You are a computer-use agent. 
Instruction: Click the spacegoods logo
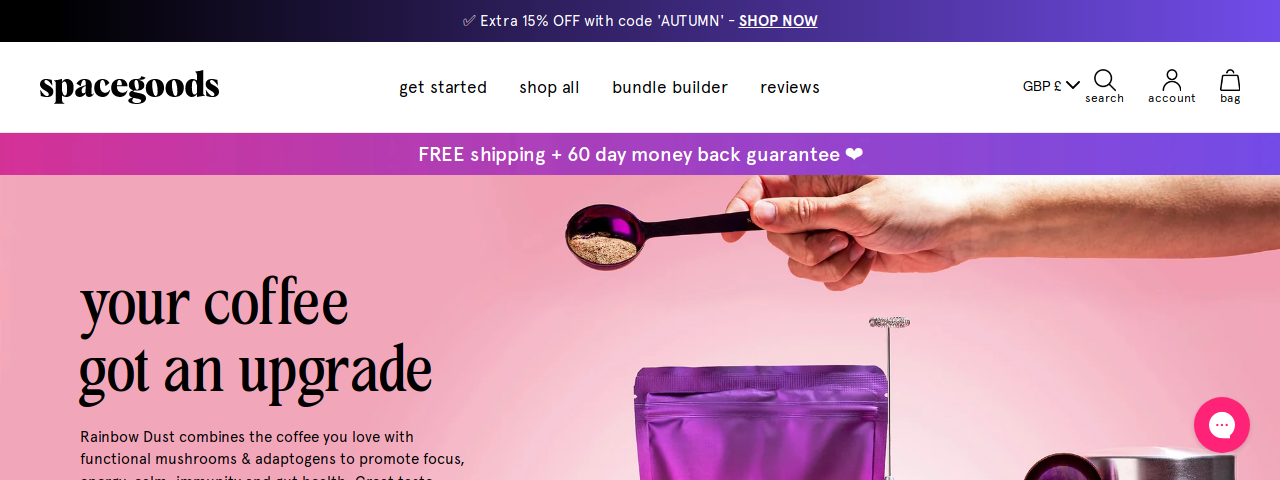coord(129,87)
